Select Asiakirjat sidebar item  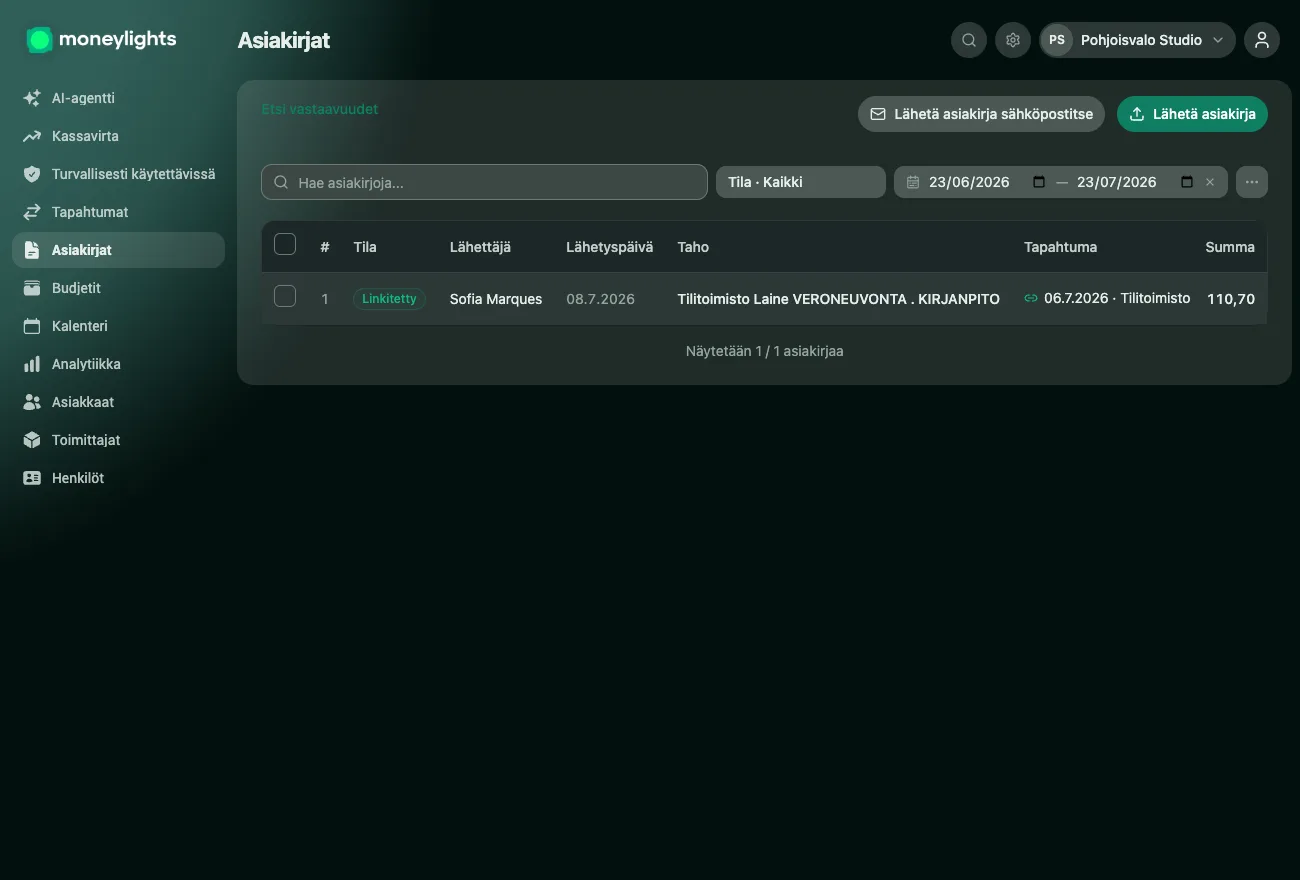118,250
